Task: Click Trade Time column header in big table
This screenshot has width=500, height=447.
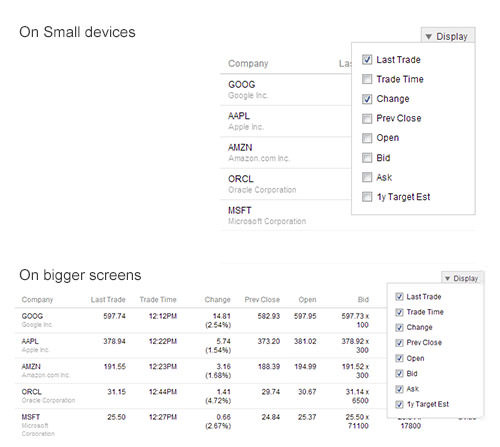Action: click(x=158, y=300)
